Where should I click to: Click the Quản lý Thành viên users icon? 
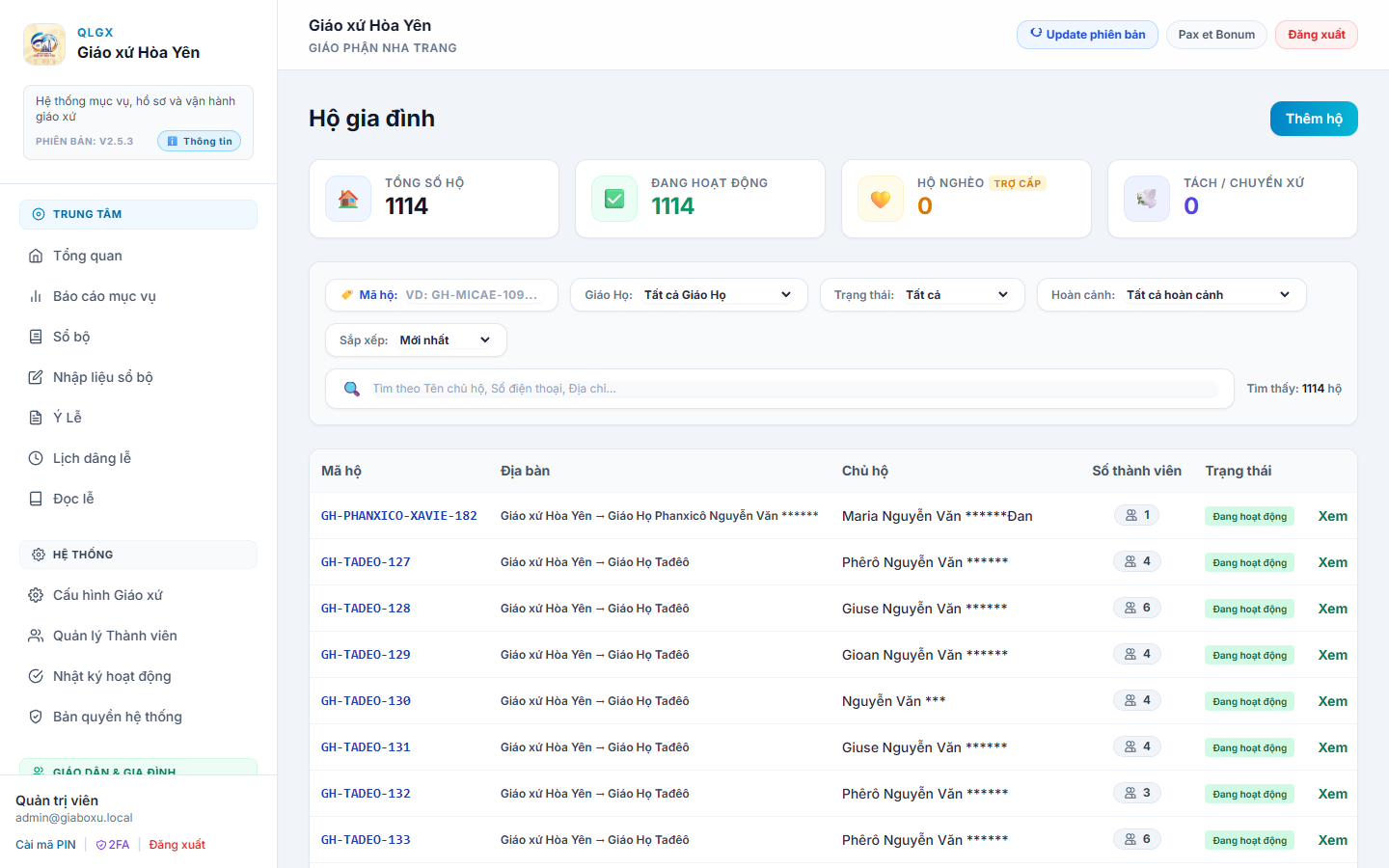pos(36,636)
